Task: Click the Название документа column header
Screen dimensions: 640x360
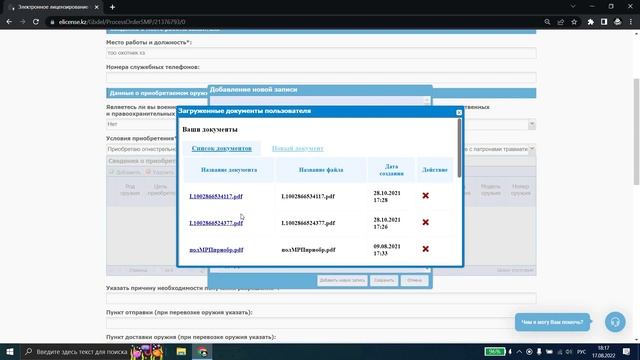Action: (x=229, y=170)
